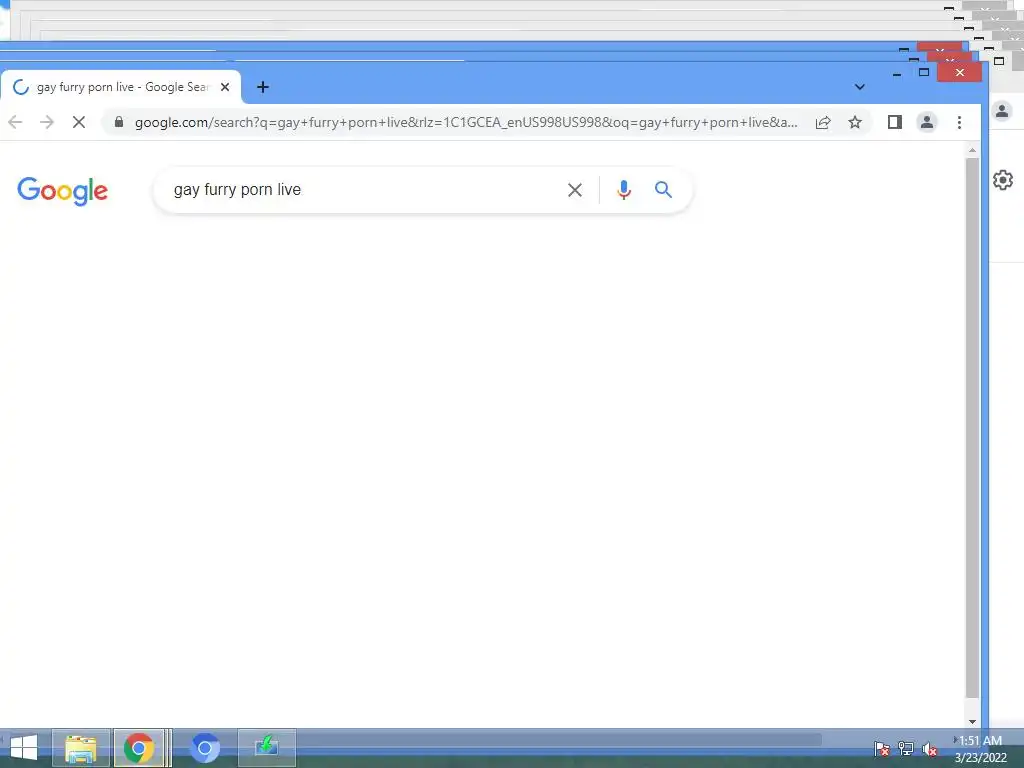
Task: Minimize the front Chrome window
Action: pos(897,74)
